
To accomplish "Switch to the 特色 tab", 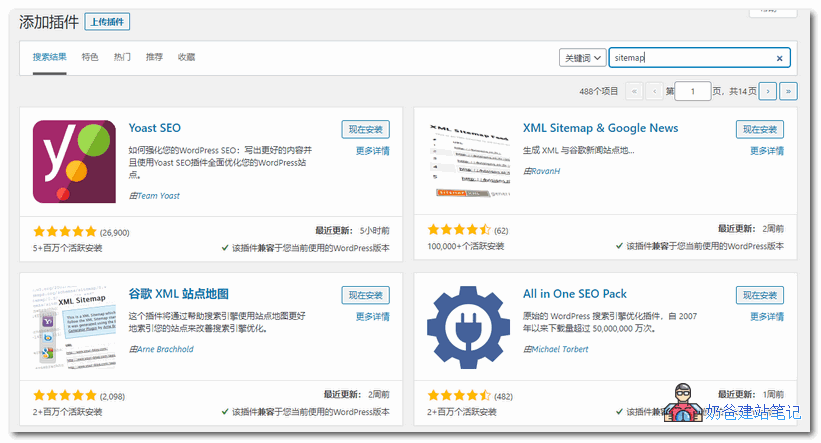I will [90, 57].
